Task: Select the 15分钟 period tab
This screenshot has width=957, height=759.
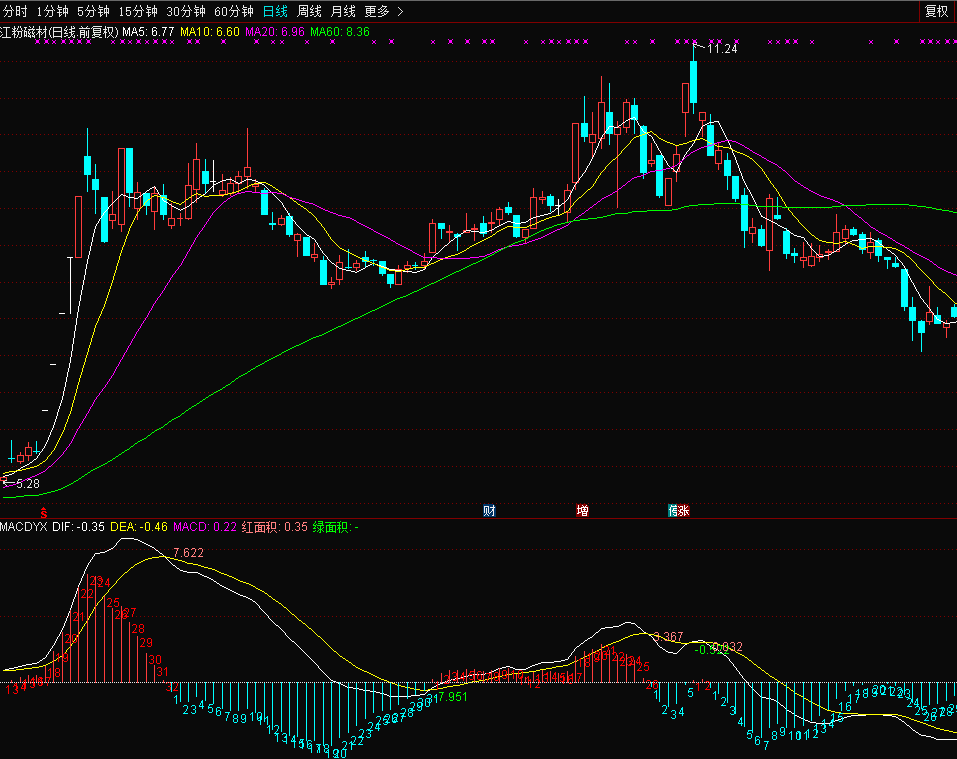Action: pos(138,11)
